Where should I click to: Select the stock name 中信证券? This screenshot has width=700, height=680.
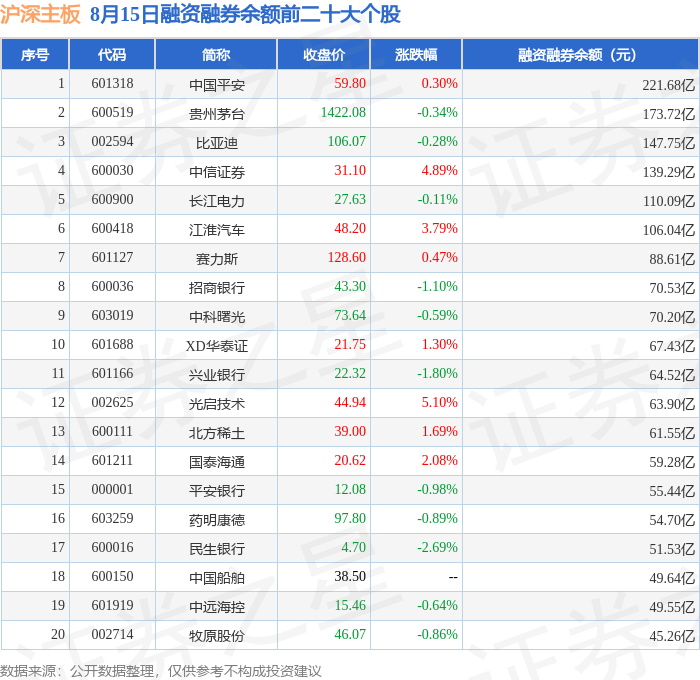tap(217, 172)
